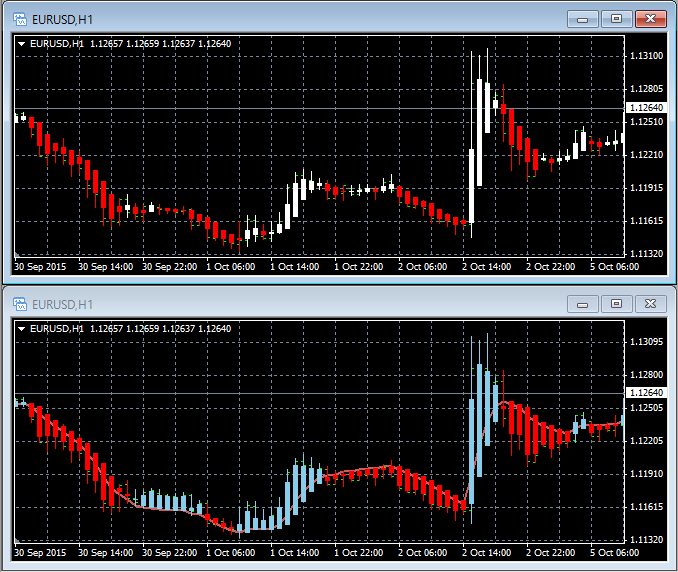Click the 30 Sep 22:00 time label in bottom chart
Screen dimensions: 678x572
(170, 553)
